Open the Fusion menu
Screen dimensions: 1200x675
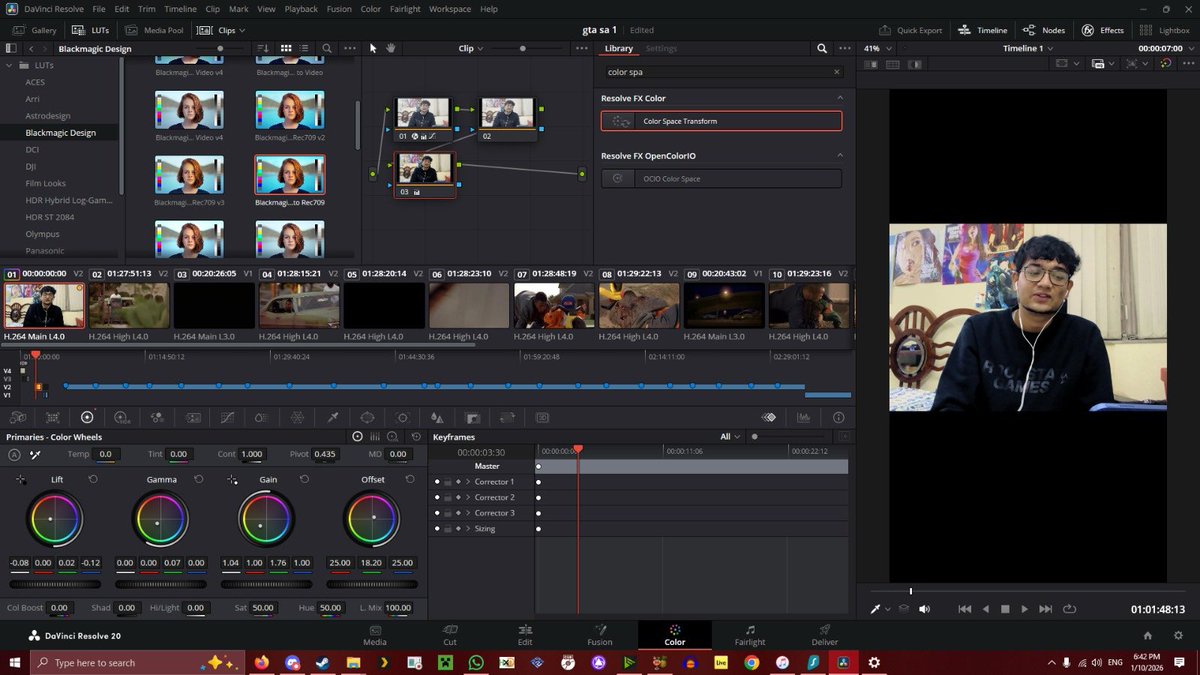(x=339, y=9)
